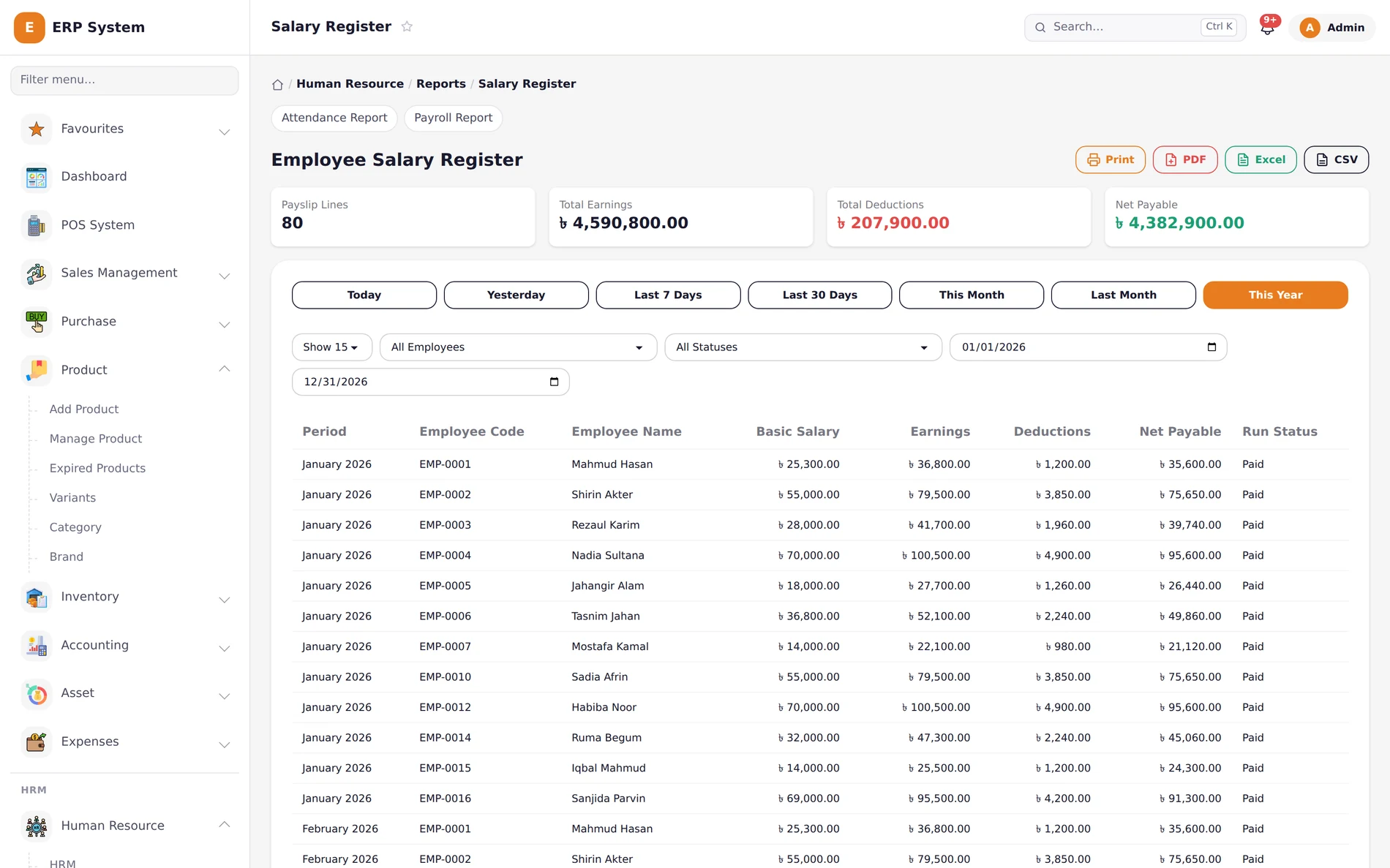Image resolution: width=1390 pixels, height=868 pixels.
Task: Open calendar picker for start date 01/01/2026
Action: click(x=1211, y=347)
